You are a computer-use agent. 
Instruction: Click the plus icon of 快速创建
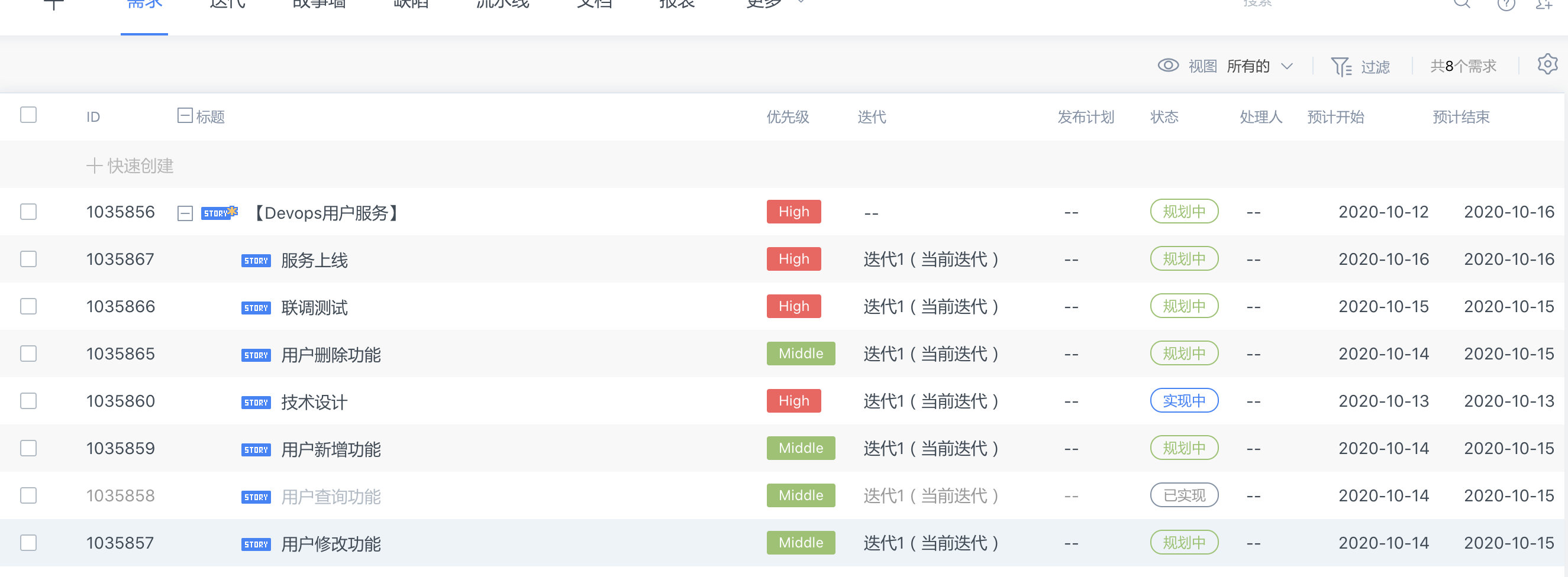click(x=93, y=166)
